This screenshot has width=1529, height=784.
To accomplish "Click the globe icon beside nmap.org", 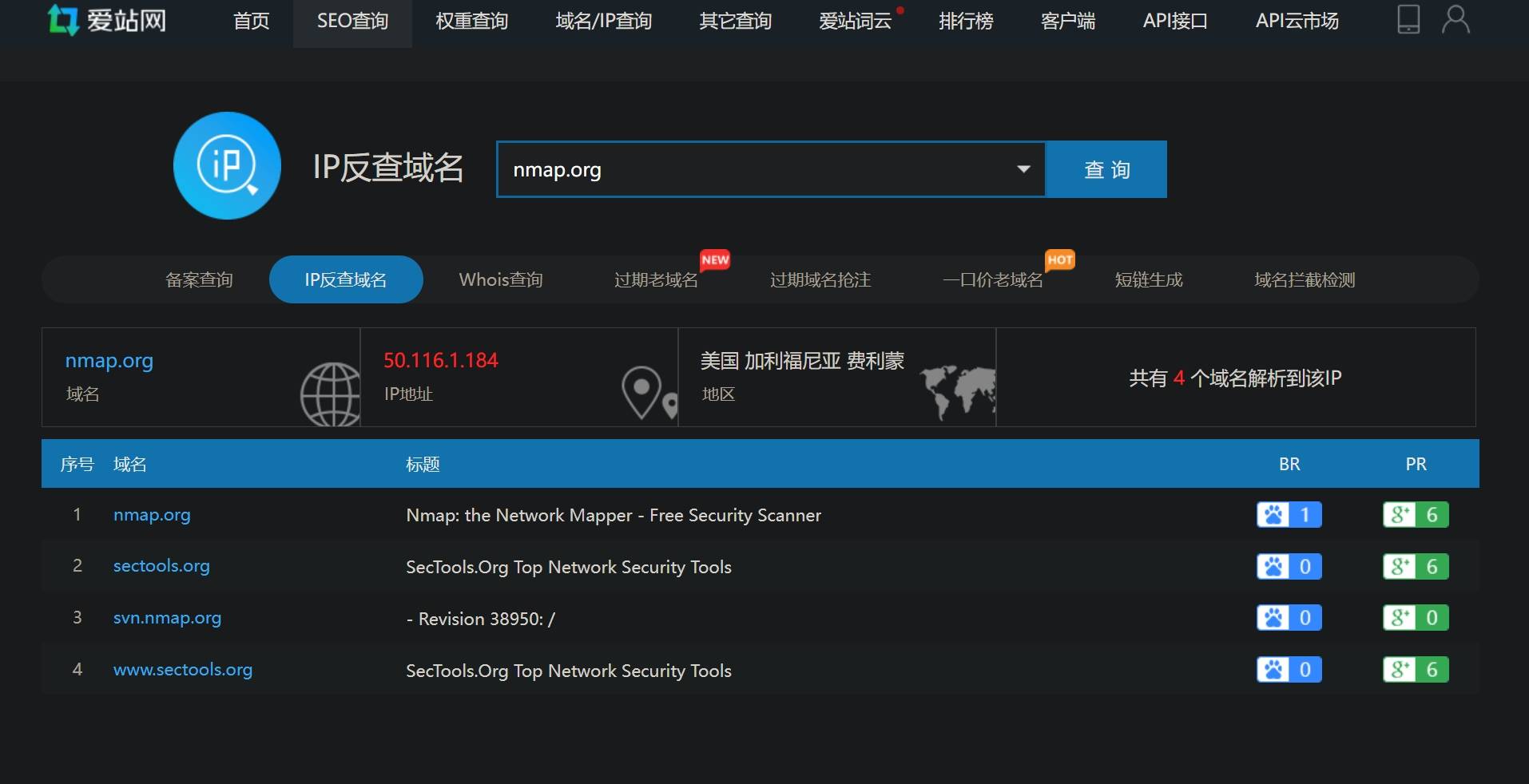I will click(x=330, y=393).
